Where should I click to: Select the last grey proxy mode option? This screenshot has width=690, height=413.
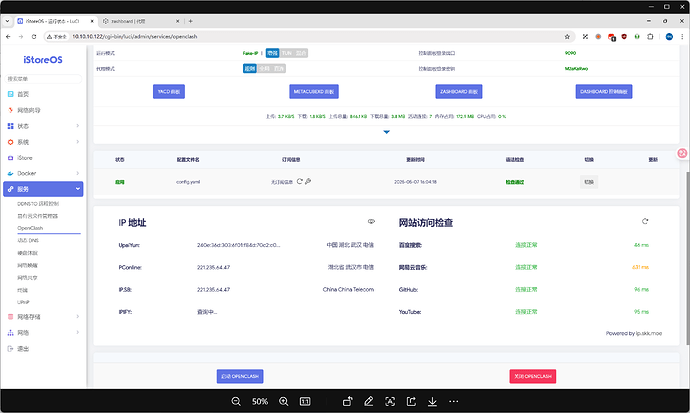(x=279, y=69)
